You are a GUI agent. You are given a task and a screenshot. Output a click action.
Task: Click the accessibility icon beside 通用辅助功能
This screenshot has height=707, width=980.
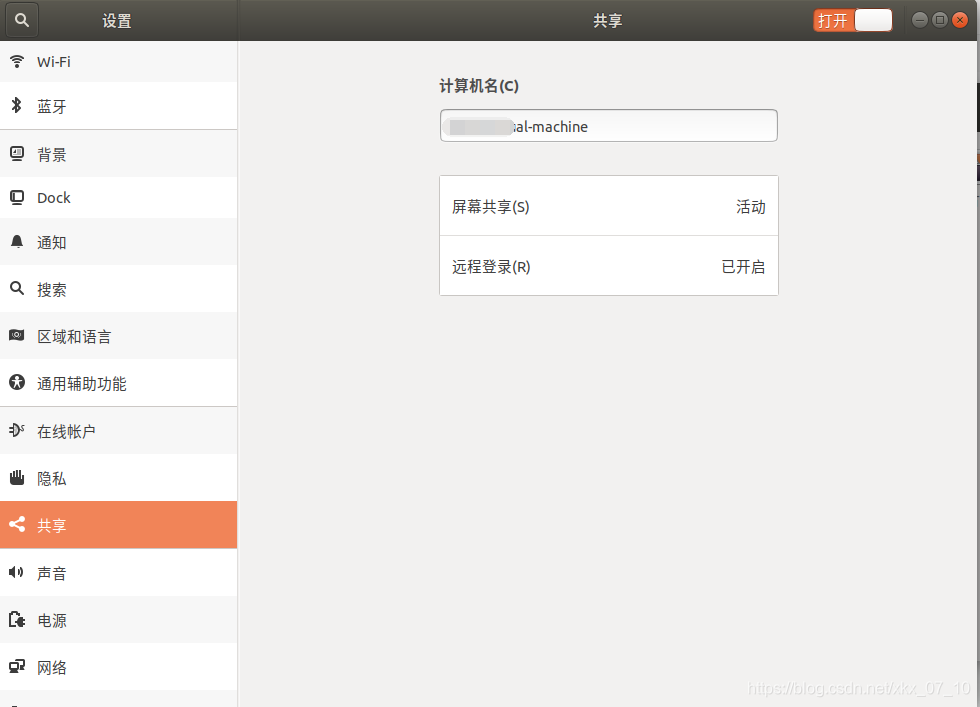tap(17, 383)
